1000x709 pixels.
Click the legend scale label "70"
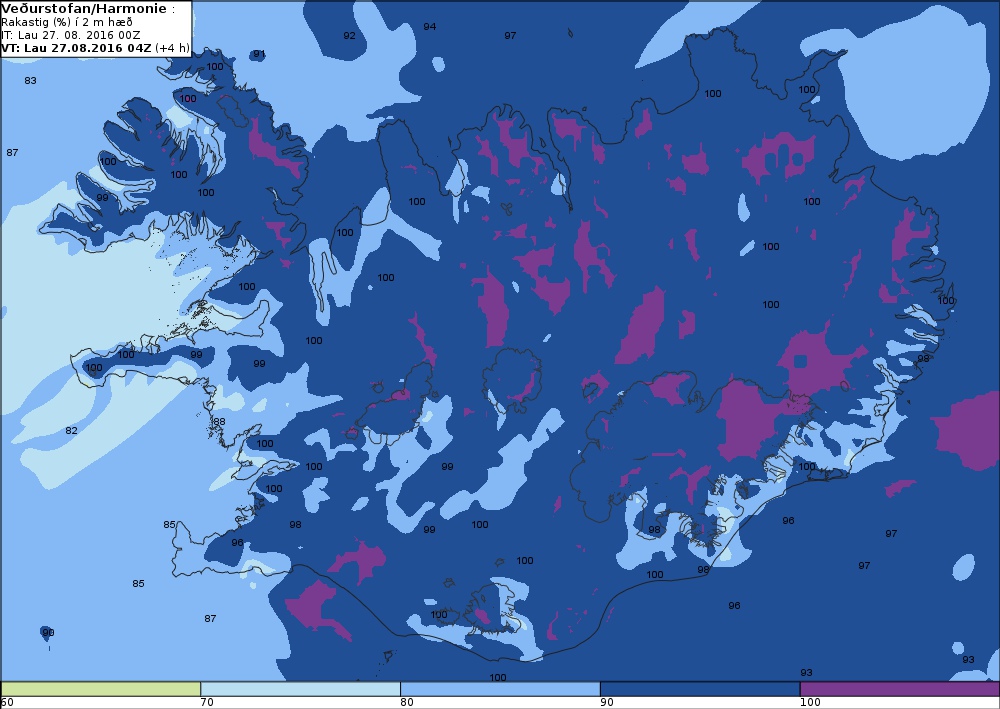point(207,703)
